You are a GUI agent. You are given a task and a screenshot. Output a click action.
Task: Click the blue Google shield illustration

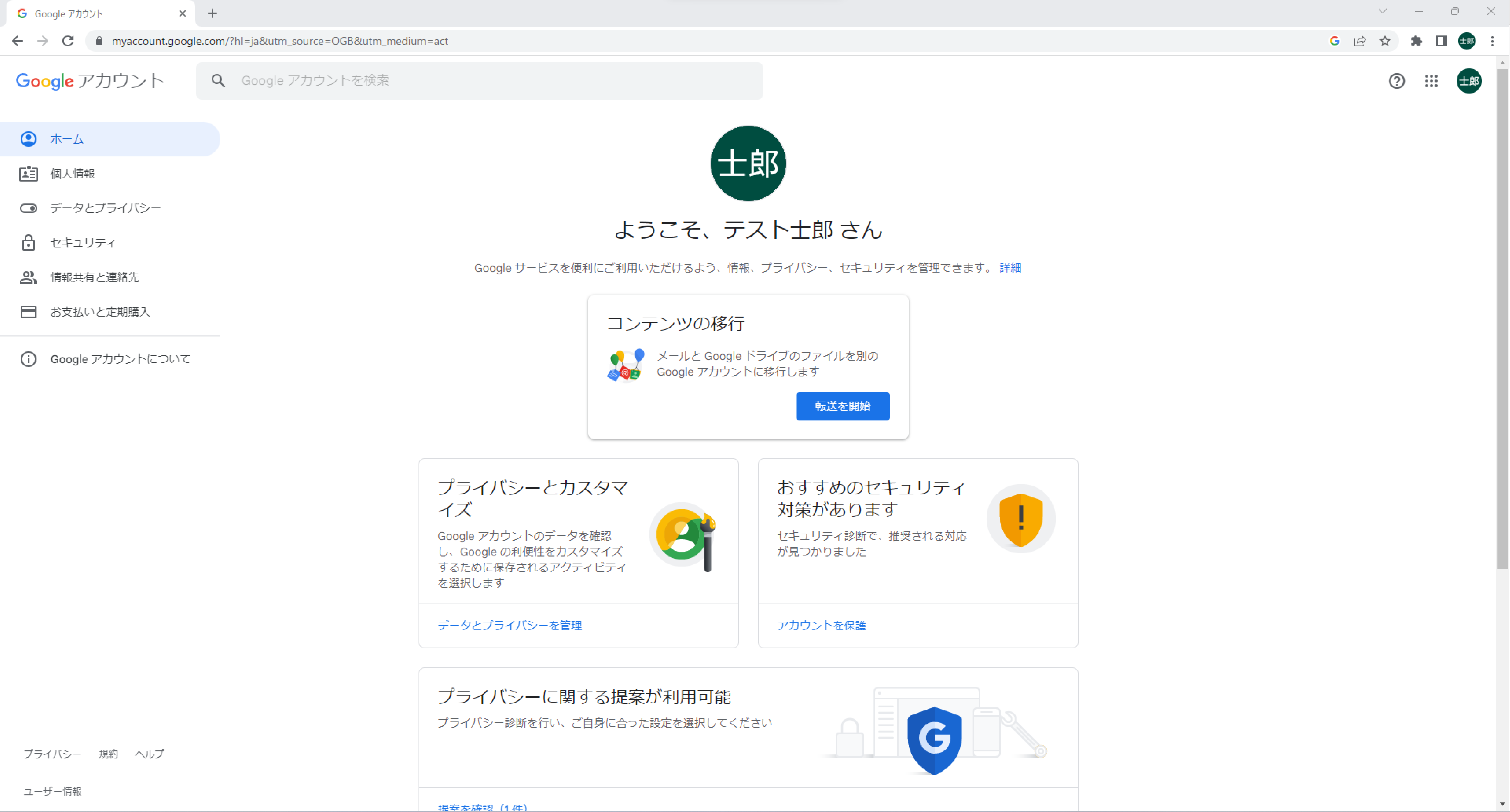(x=934, y=741)
